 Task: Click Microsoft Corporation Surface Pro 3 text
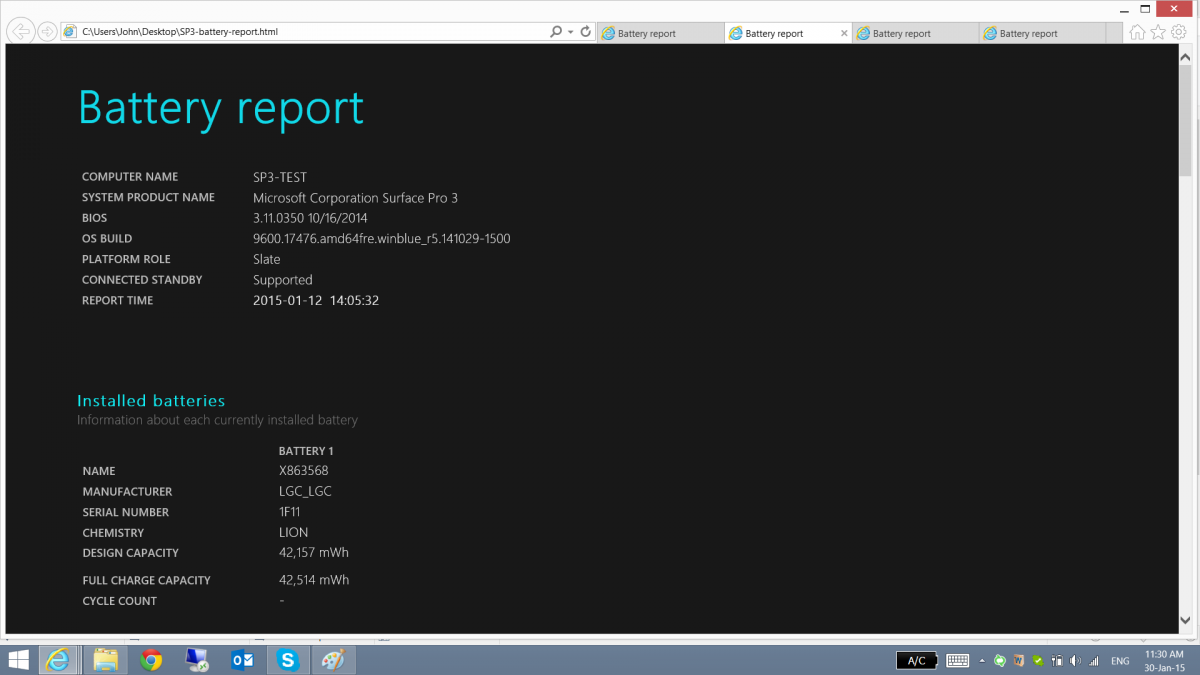point(355,198)
